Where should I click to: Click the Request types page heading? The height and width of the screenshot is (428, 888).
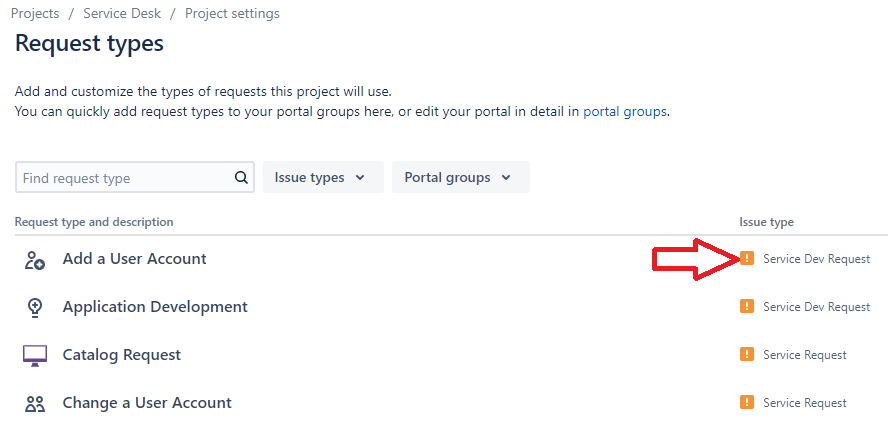(x=89, y=44)
